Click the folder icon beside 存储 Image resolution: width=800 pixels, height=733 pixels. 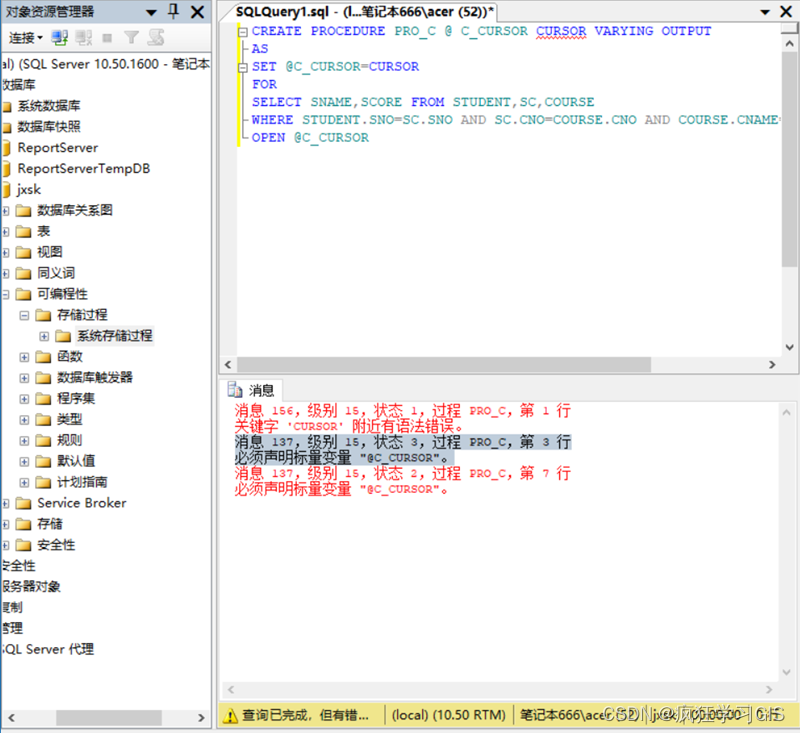coord(23,524)
